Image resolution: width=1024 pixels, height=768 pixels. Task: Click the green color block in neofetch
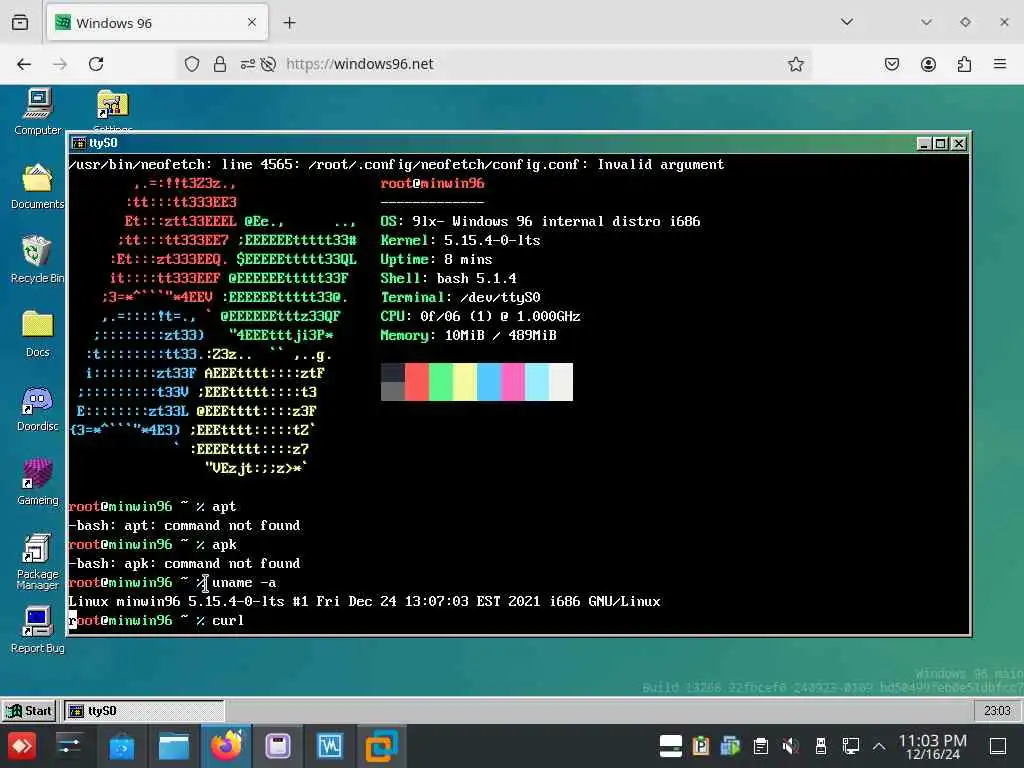tap(441, 382)
